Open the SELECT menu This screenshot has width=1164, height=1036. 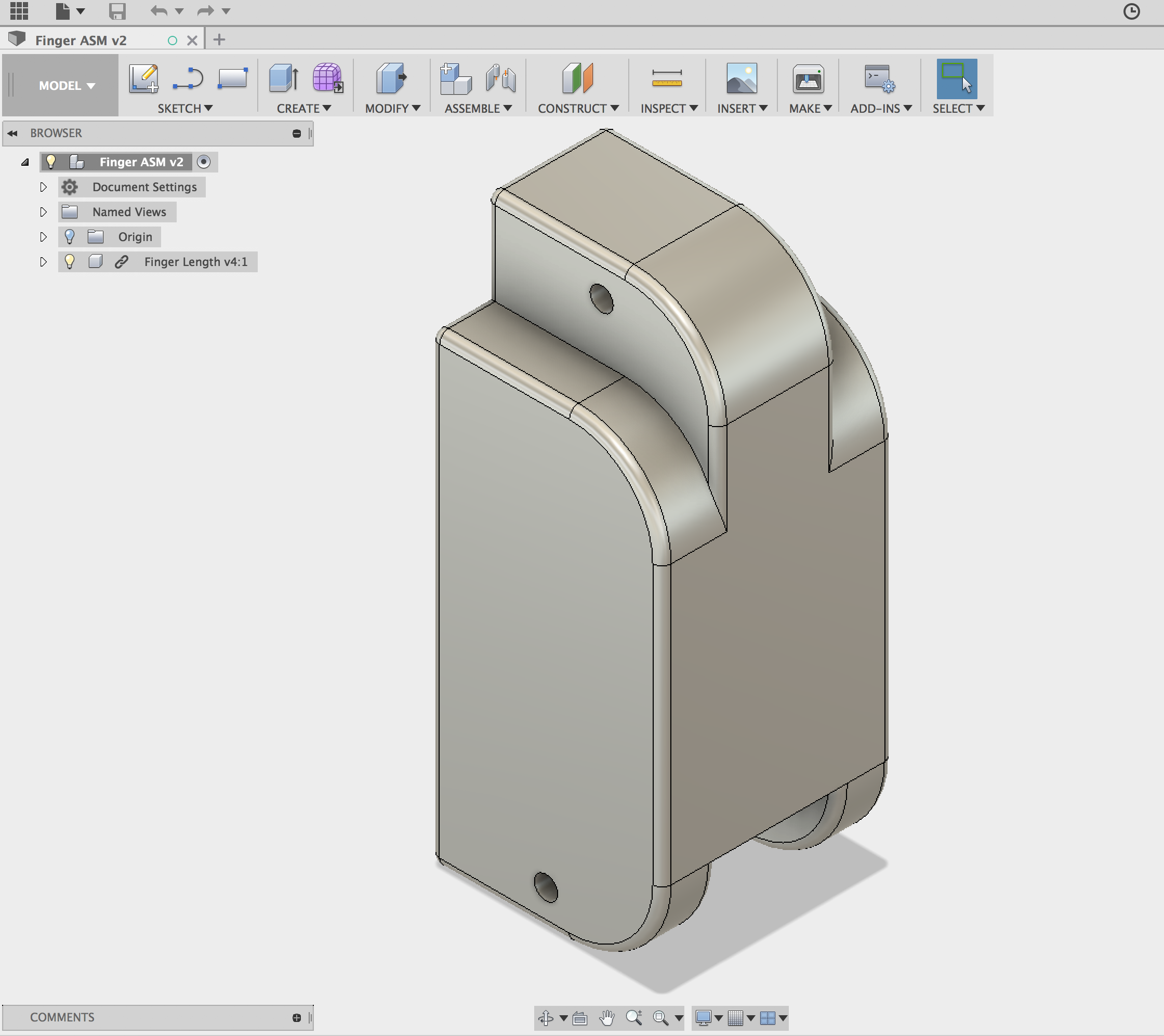(958, 108)
